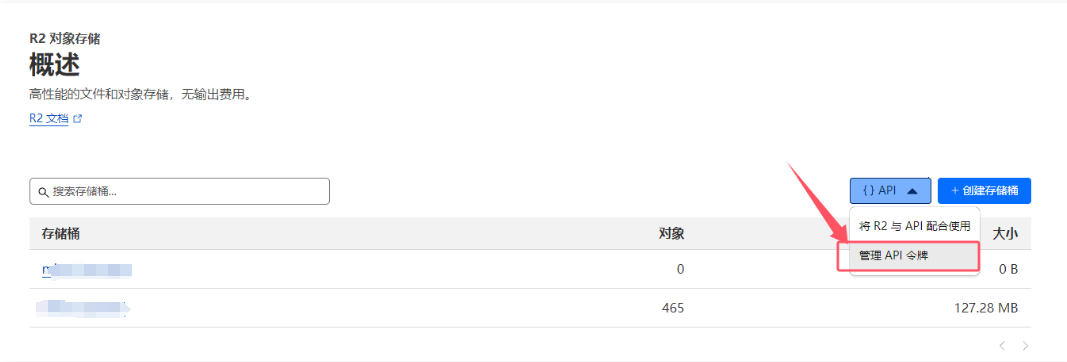Viewport: 1067px width, 362px height.
Task: Click the 大小 column header
Action: (1005, 233)
